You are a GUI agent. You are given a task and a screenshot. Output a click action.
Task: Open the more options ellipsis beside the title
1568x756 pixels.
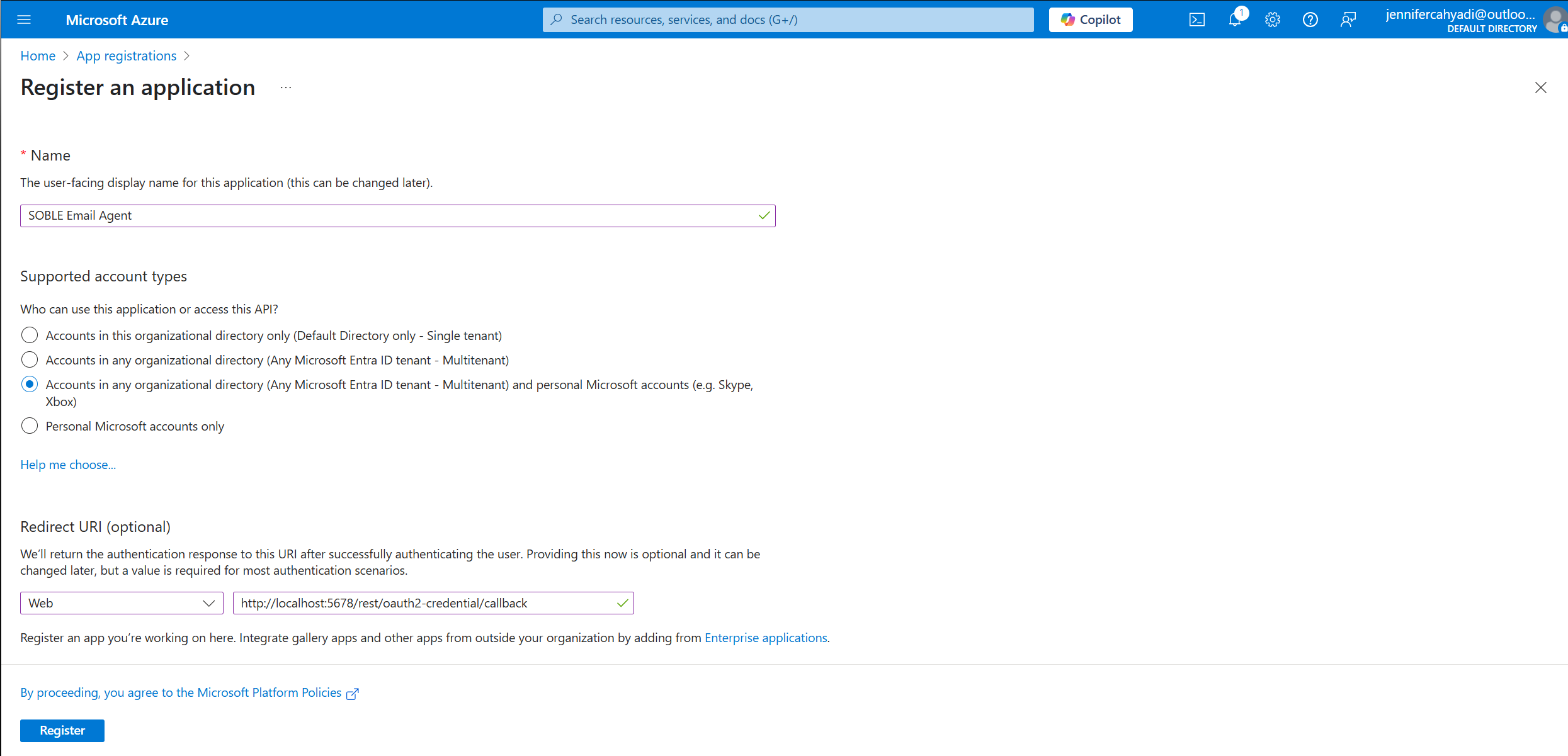click(x=286, y=87)
